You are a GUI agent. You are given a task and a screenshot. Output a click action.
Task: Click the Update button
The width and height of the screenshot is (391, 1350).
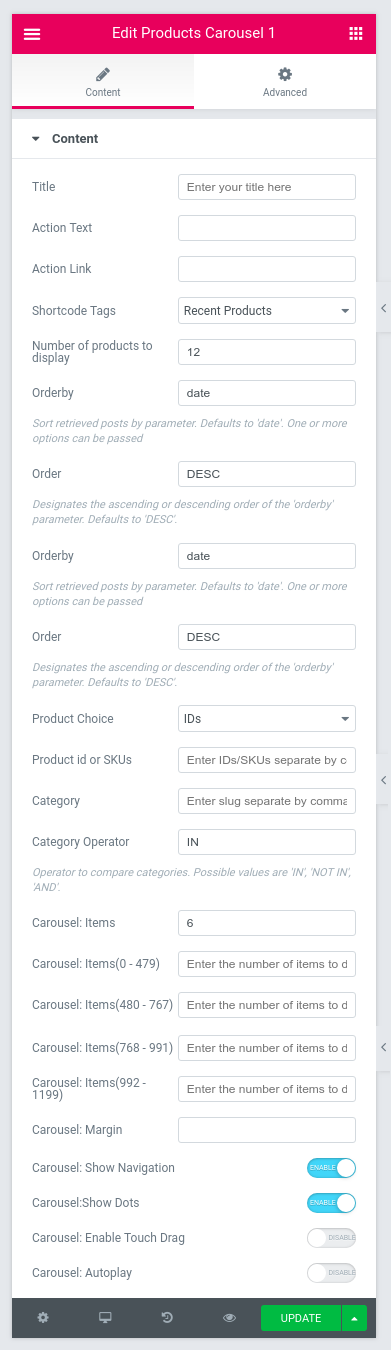(301, 1318)
